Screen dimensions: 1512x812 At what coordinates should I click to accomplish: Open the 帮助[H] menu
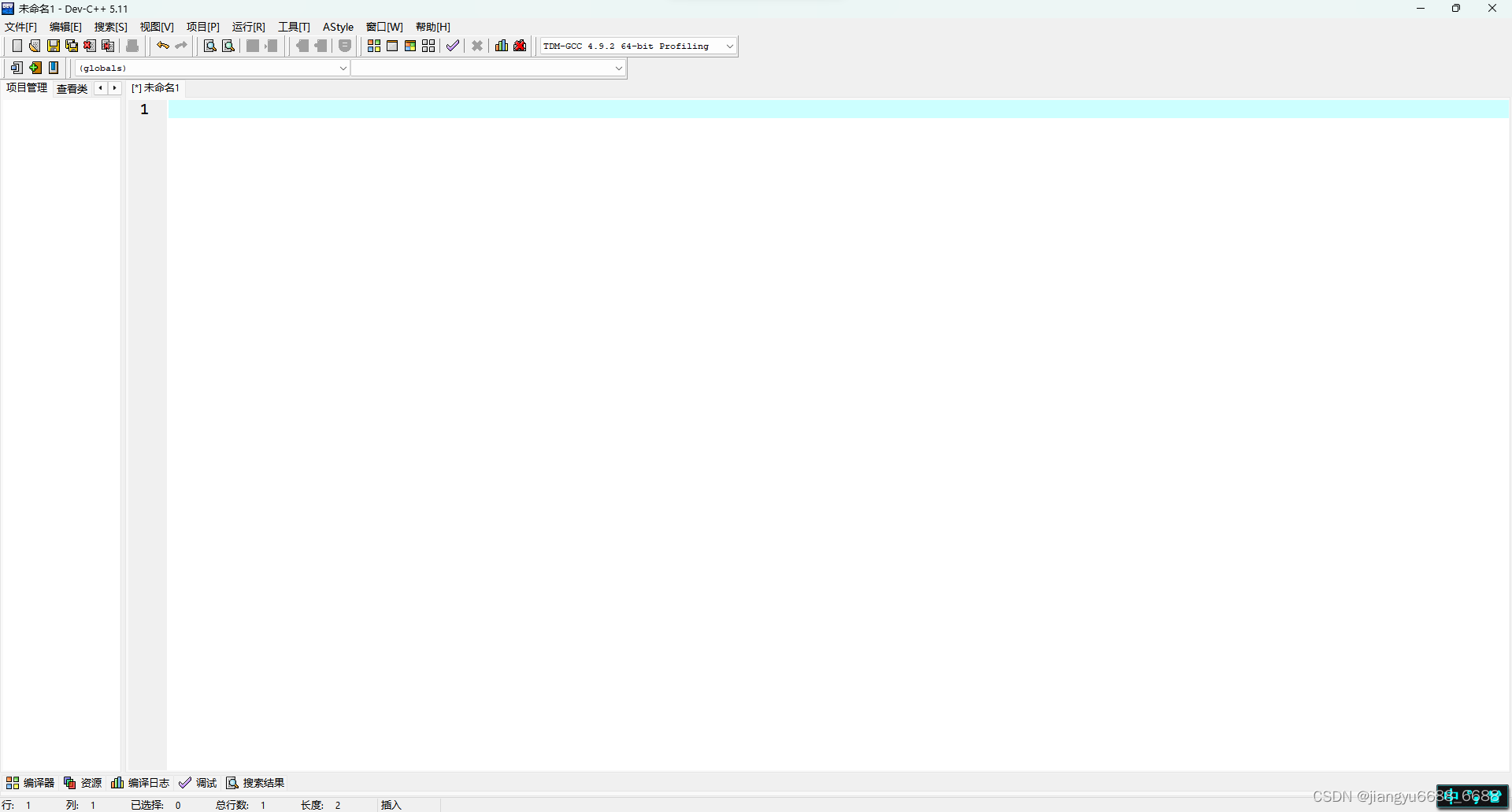[x=433, y=27]
